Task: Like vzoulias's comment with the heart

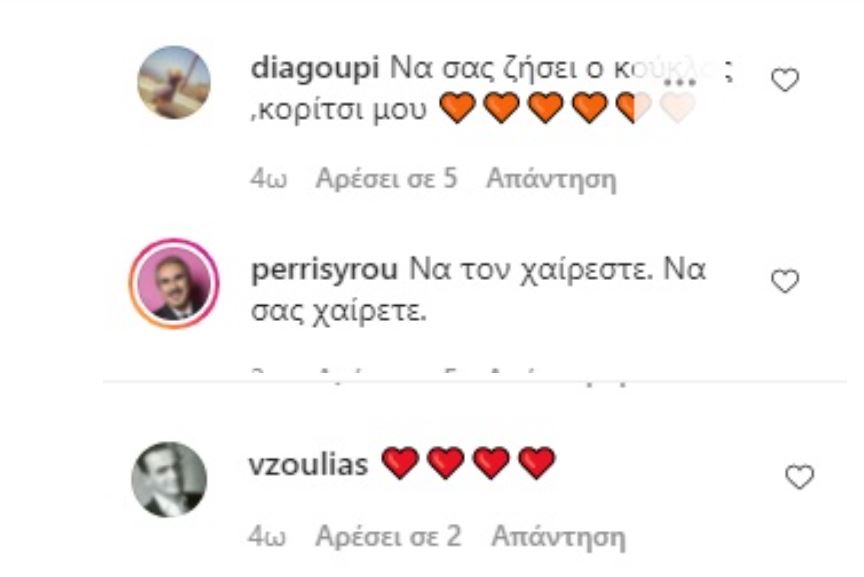Action: (x=800, y=477)
